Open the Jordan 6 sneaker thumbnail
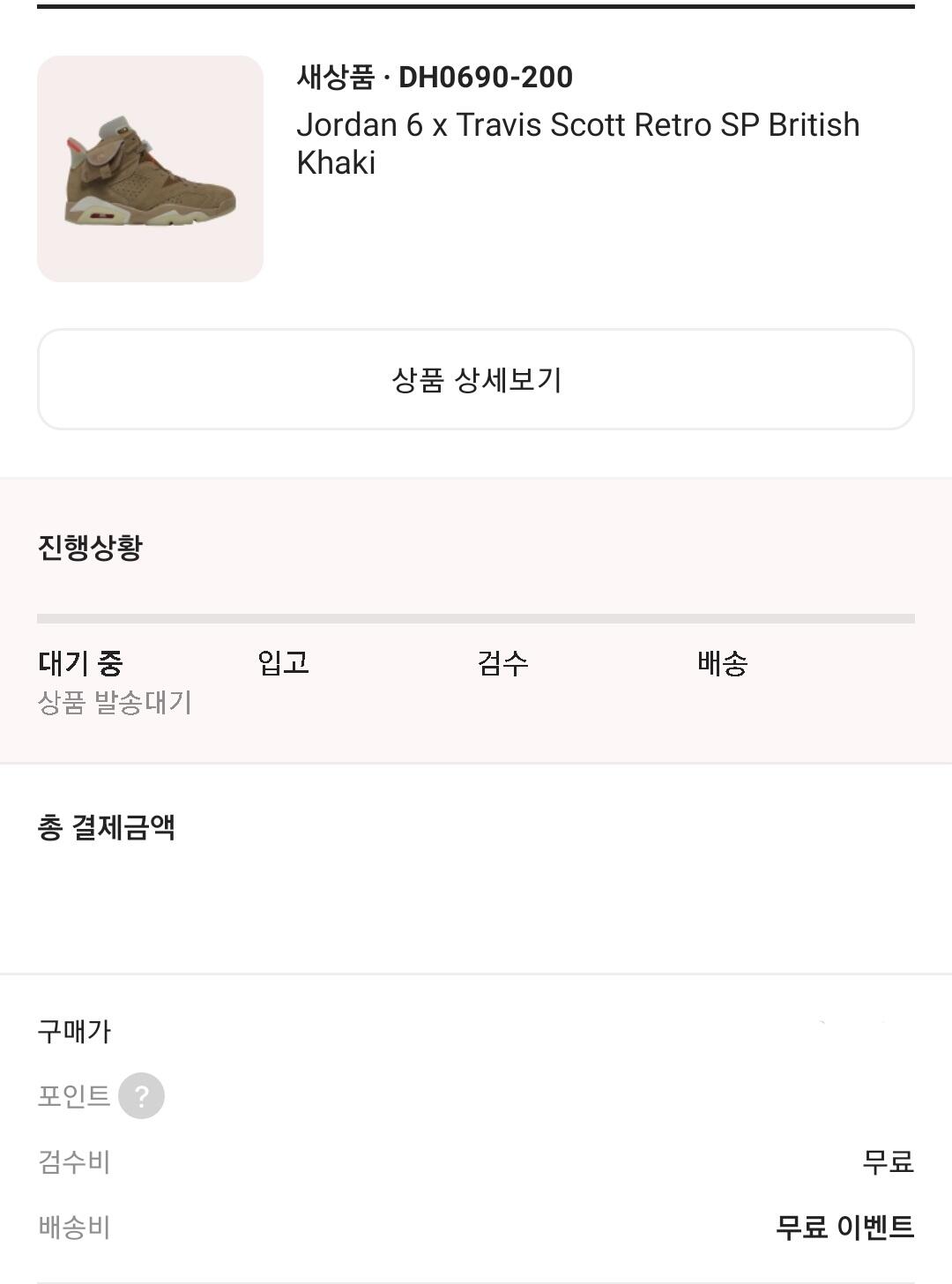952x1284 pixels. coord(150,168)
